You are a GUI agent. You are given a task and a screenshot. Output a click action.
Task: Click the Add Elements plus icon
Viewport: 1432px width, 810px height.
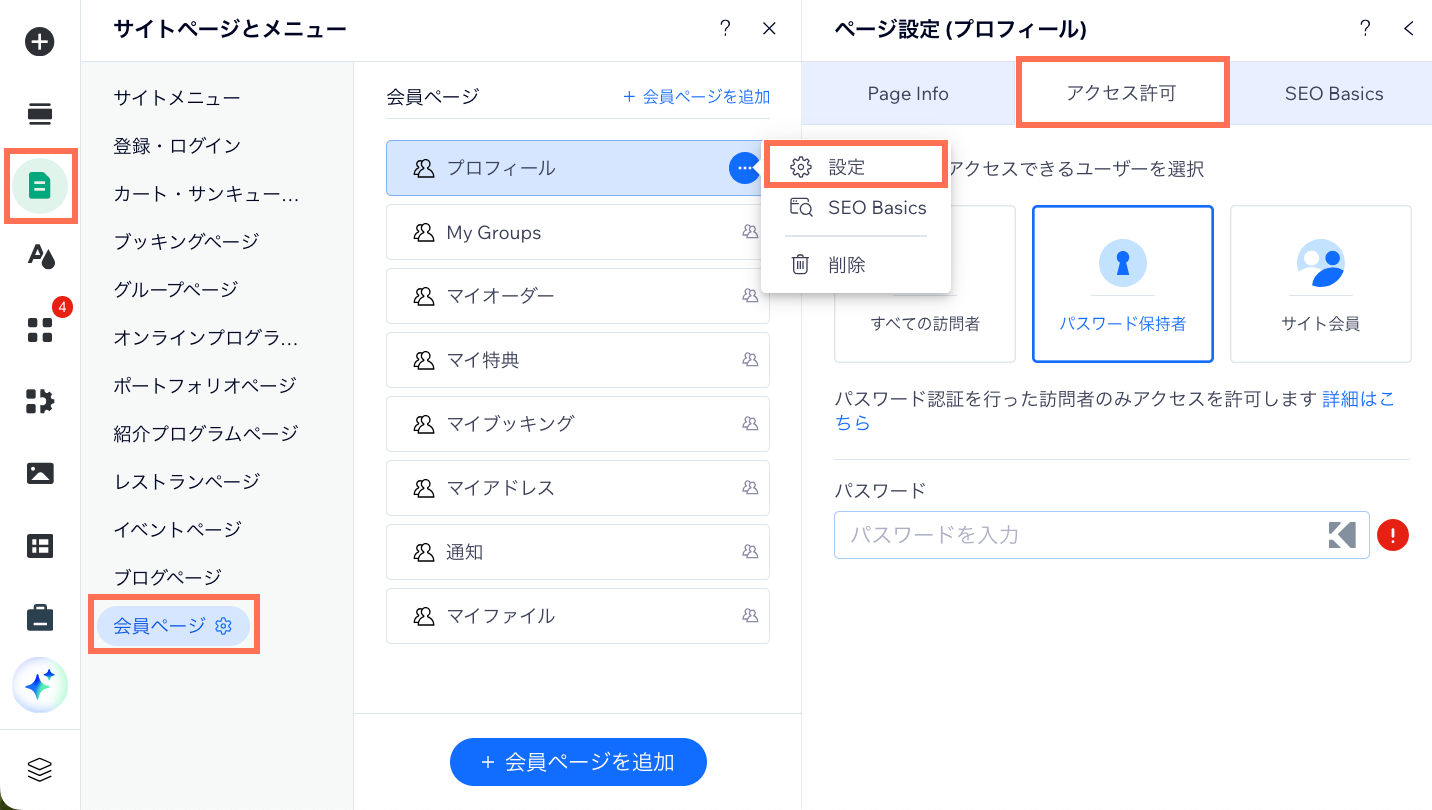tap(39, 42)
